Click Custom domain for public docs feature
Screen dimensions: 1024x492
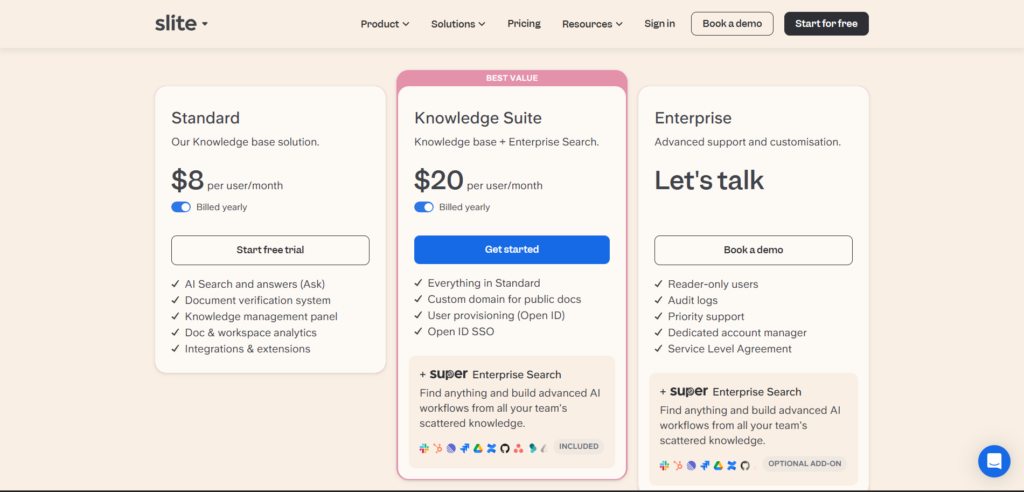504,299
